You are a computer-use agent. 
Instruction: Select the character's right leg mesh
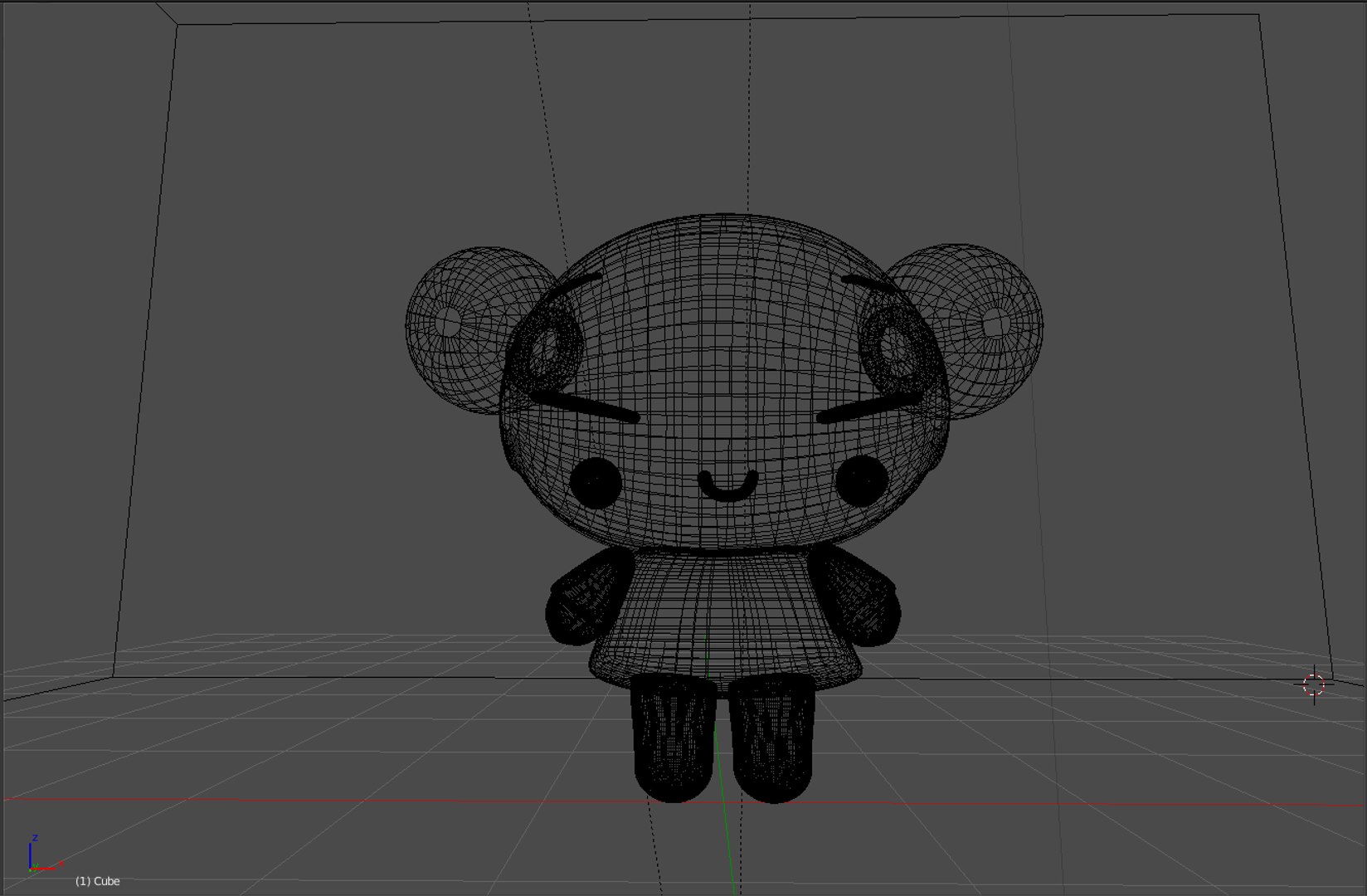[773, 738]
